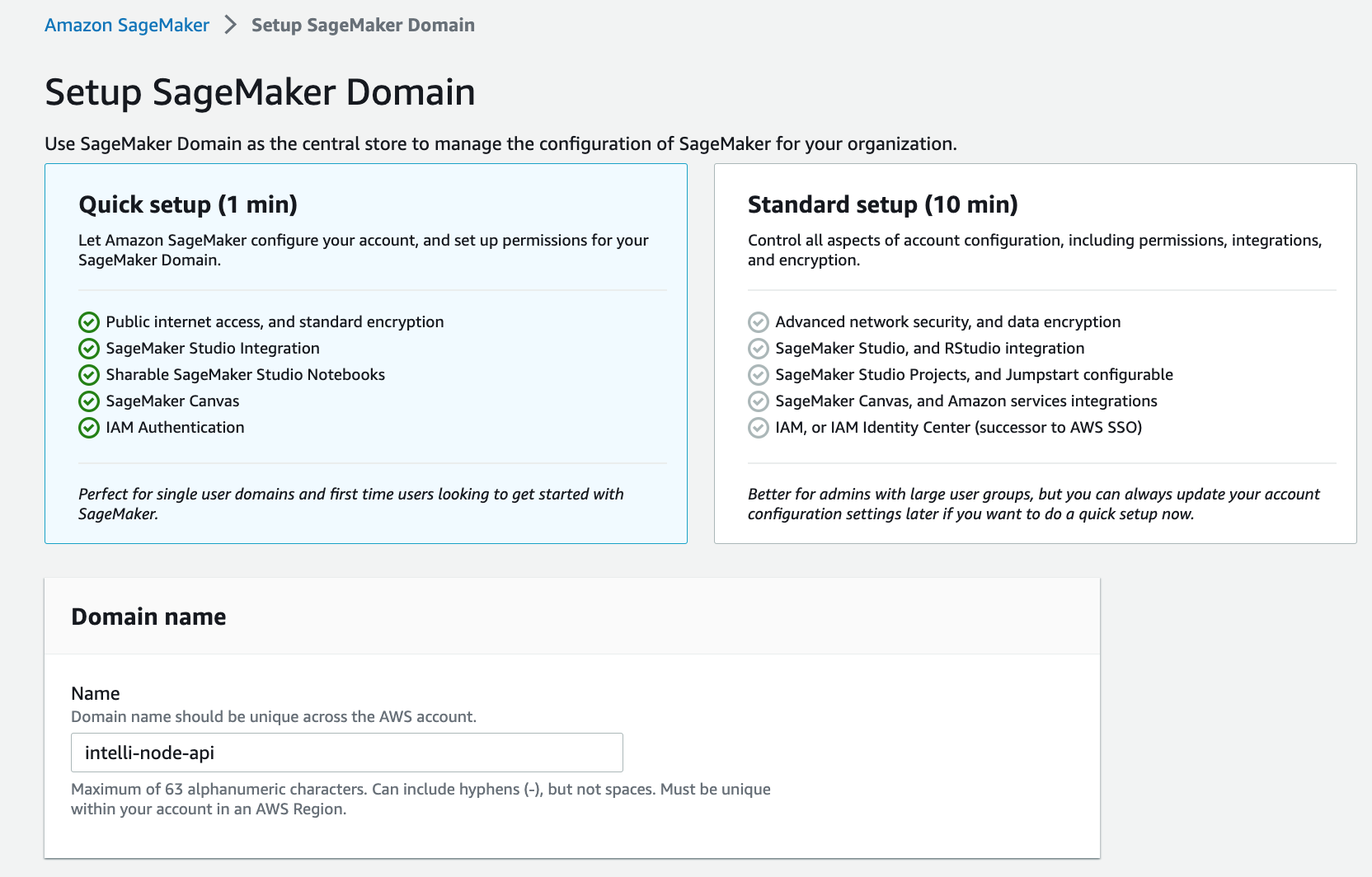Image resolution: width=1372 pixels, height=877 pixels.
Task: Click the gray check beside IAM Identity Center
Action: tap(759, 428)
